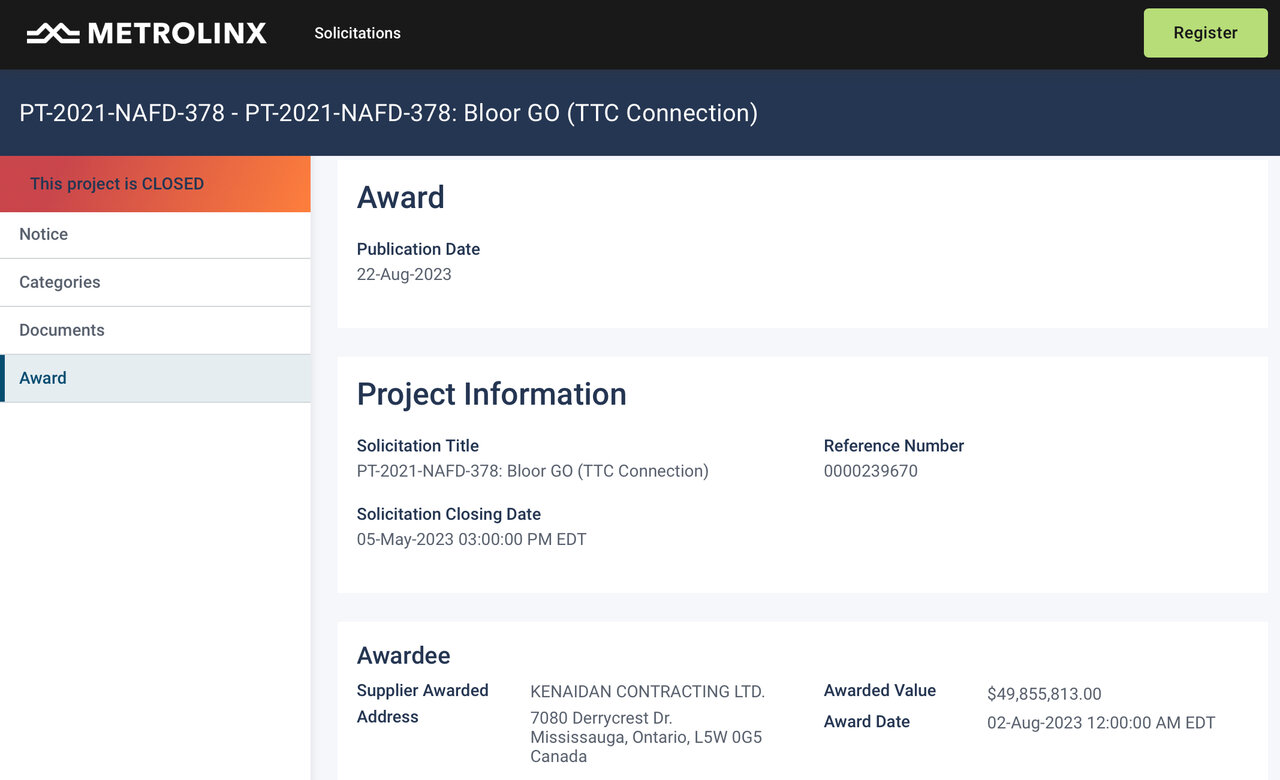The image size is (1280, 780).
Task: Open the Solicitations navigation link
Action: pyautogui.click(x=357, y=33)
